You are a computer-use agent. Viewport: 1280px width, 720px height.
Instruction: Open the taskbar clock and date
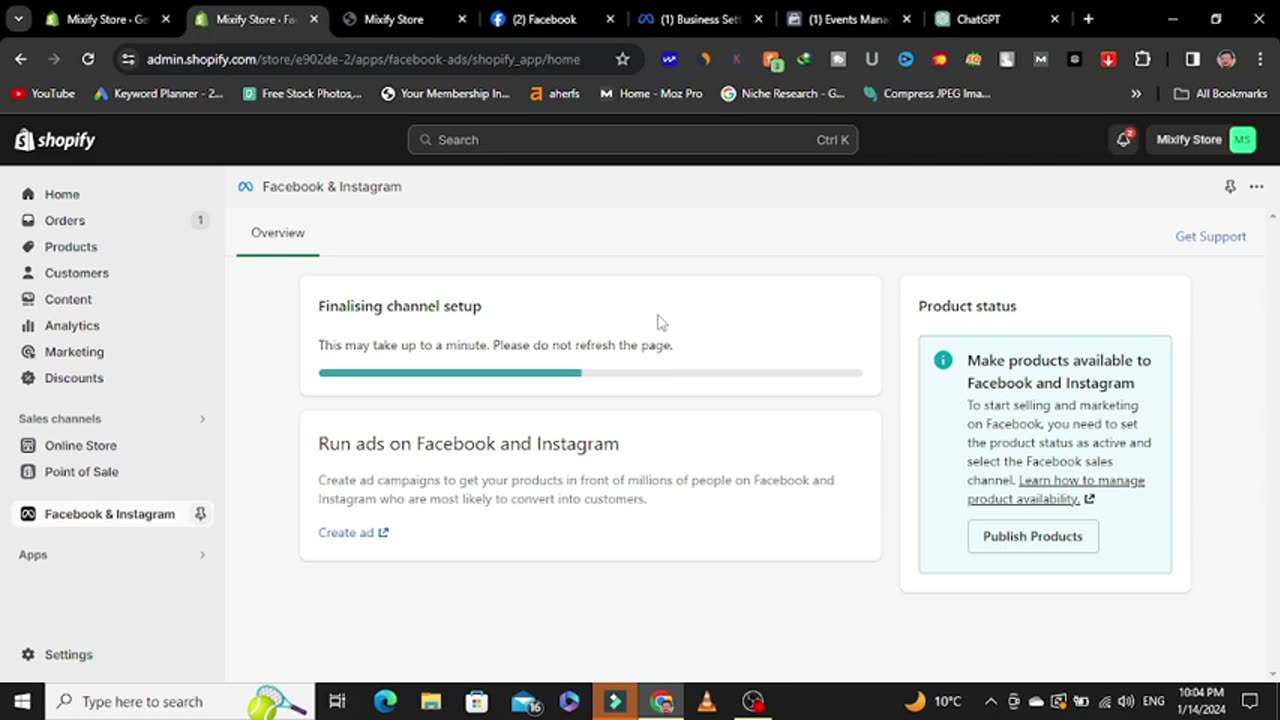coord(1201,701)
